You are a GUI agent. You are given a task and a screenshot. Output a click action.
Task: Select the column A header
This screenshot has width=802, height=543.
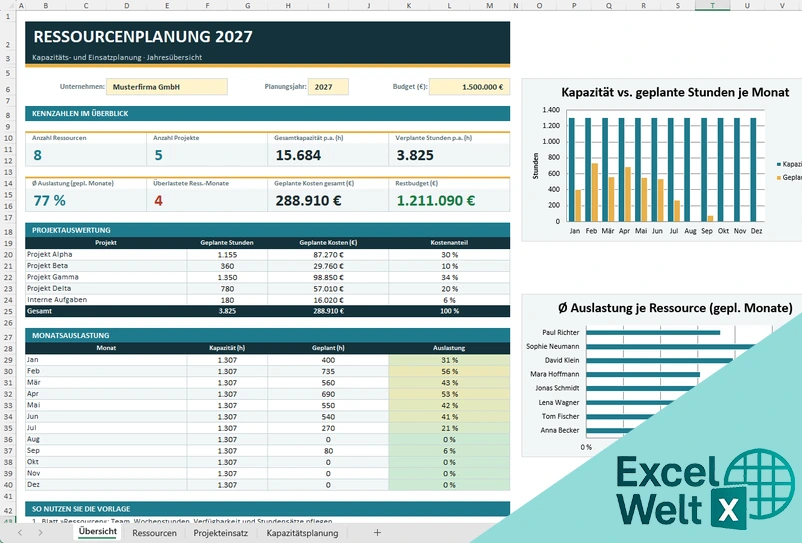tap(21, 6)
